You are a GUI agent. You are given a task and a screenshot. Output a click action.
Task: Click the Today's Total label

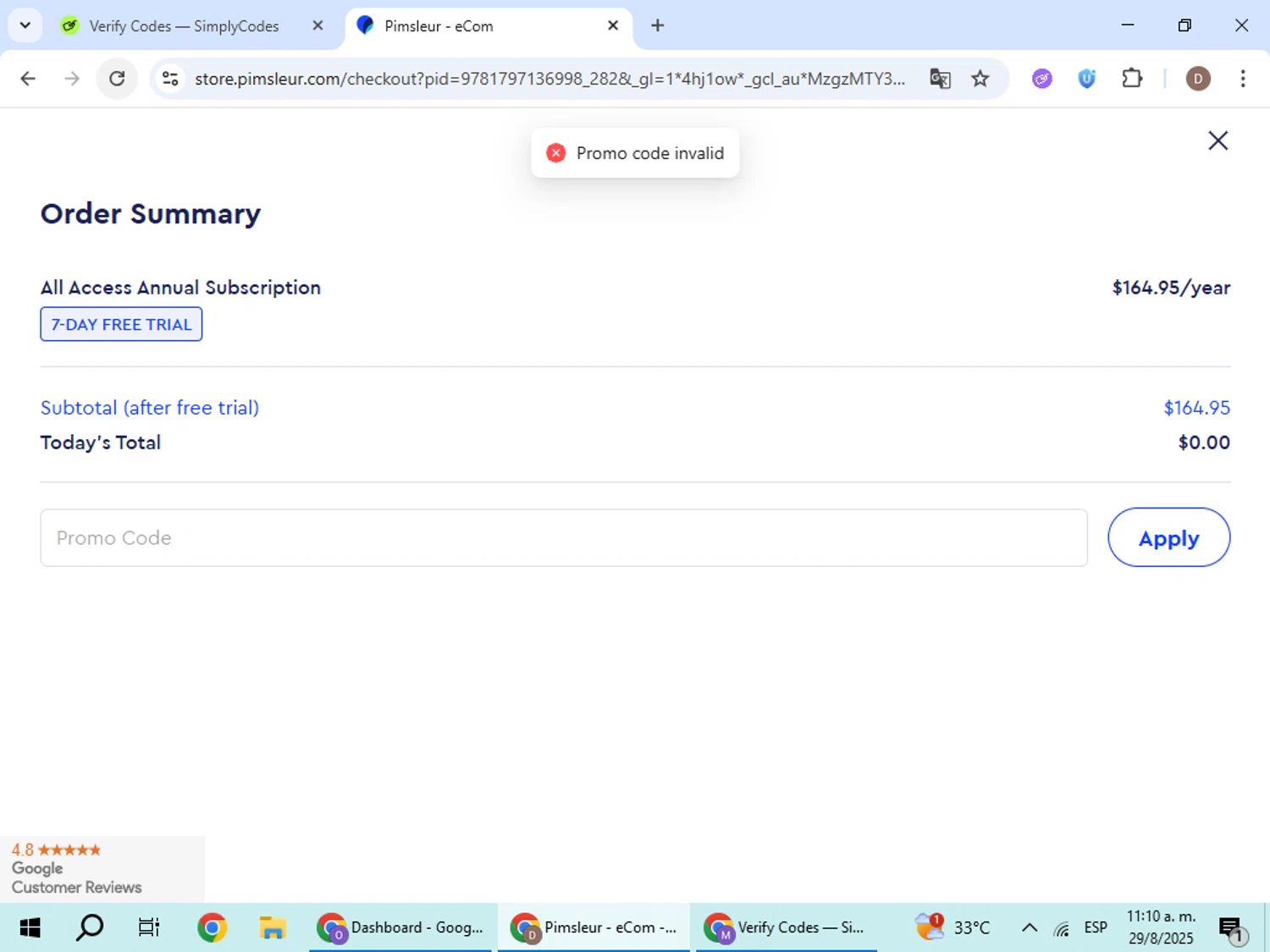101,443
